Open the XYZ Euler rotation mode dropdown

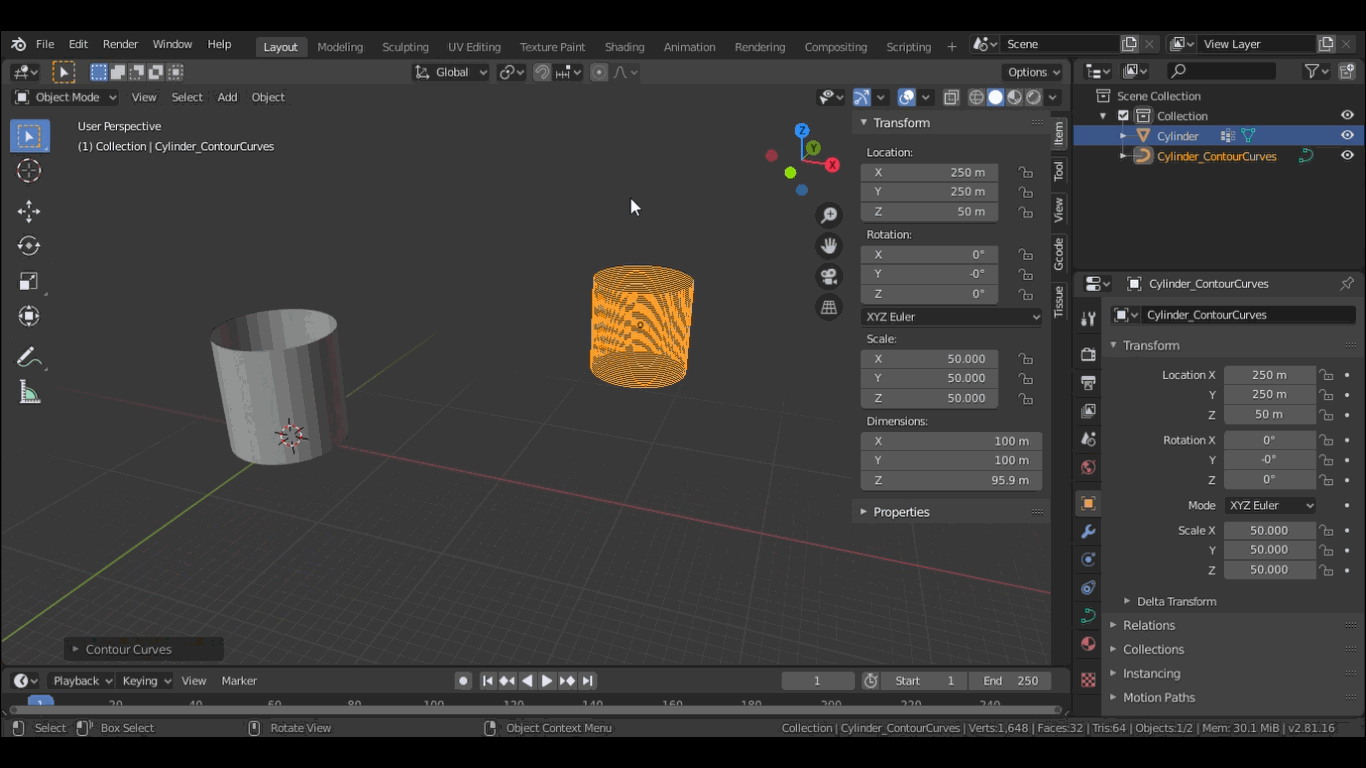951,317
